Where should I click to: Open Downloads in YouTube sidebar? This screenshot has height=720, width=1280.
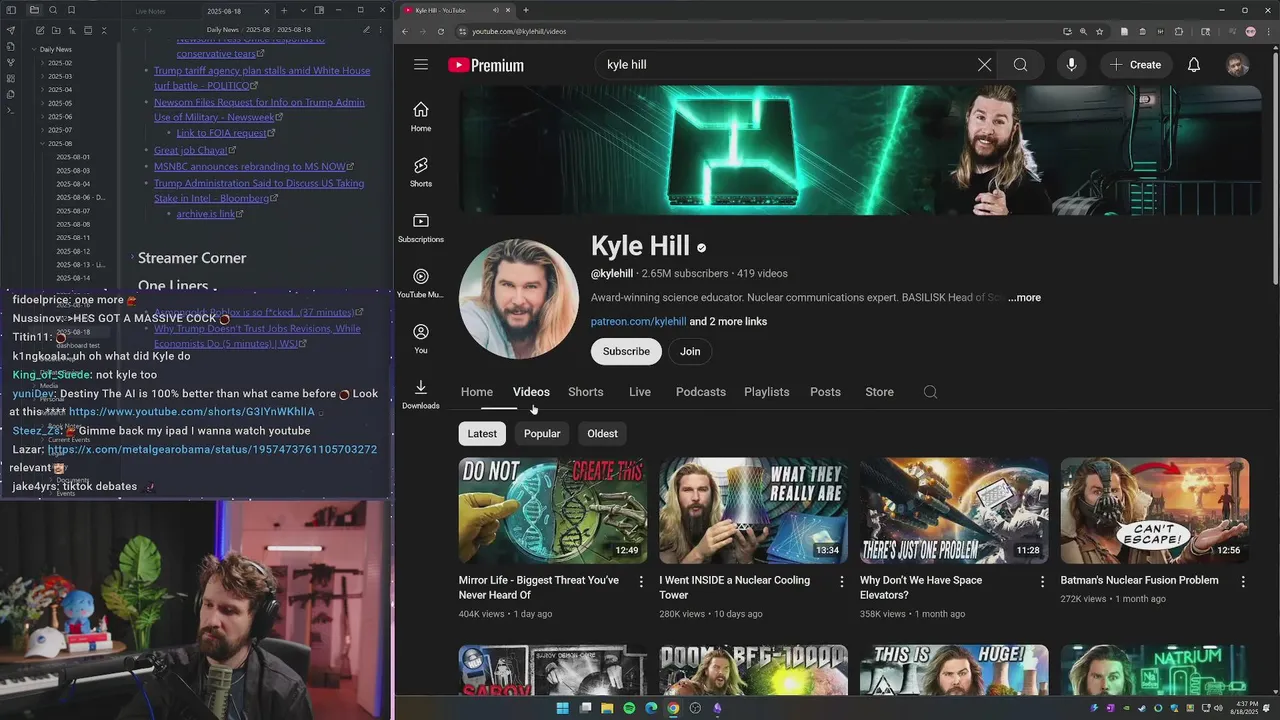(421, 394)
